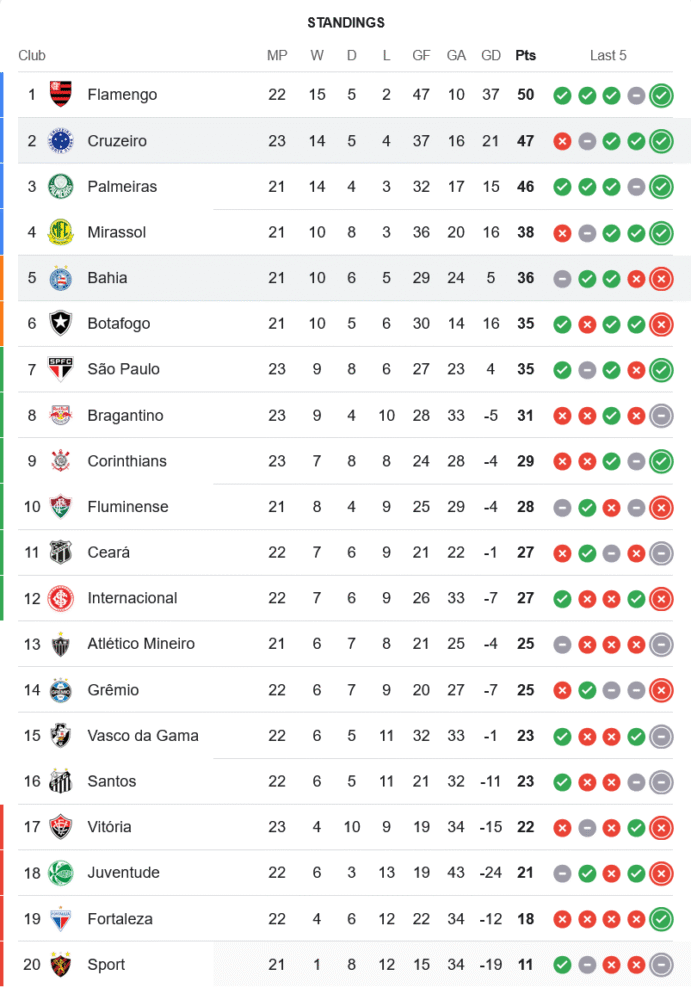This screenshot has width=691, height=1000.
Task: Click the Palmeiras club crest
Action: point(61,186)
